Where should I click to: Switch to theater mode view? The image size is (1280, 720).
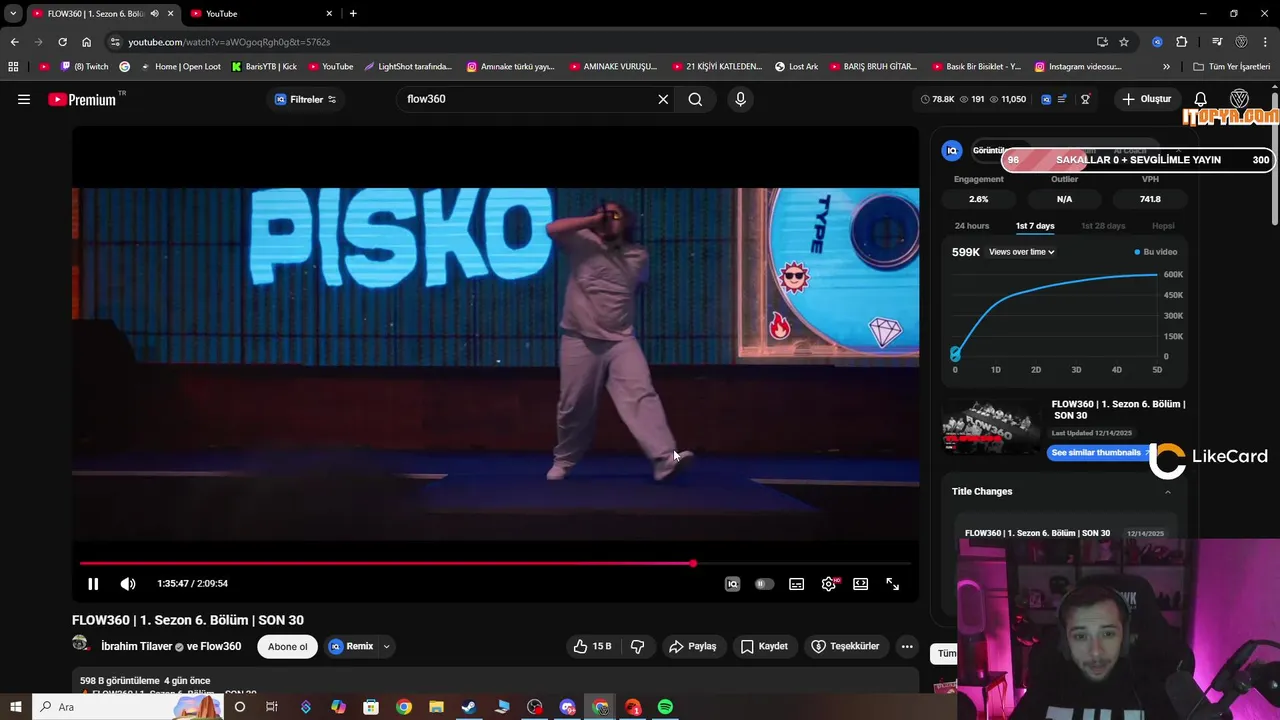(860, 584)
